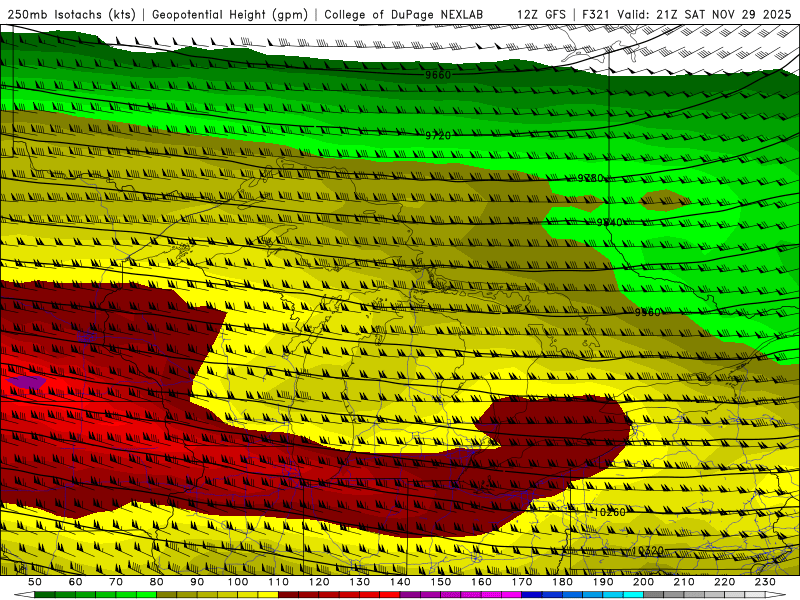Click the 170 knot colorbar label
Image resolution: width=800 pixels, height=600 pixels.
tap(522, 582)
